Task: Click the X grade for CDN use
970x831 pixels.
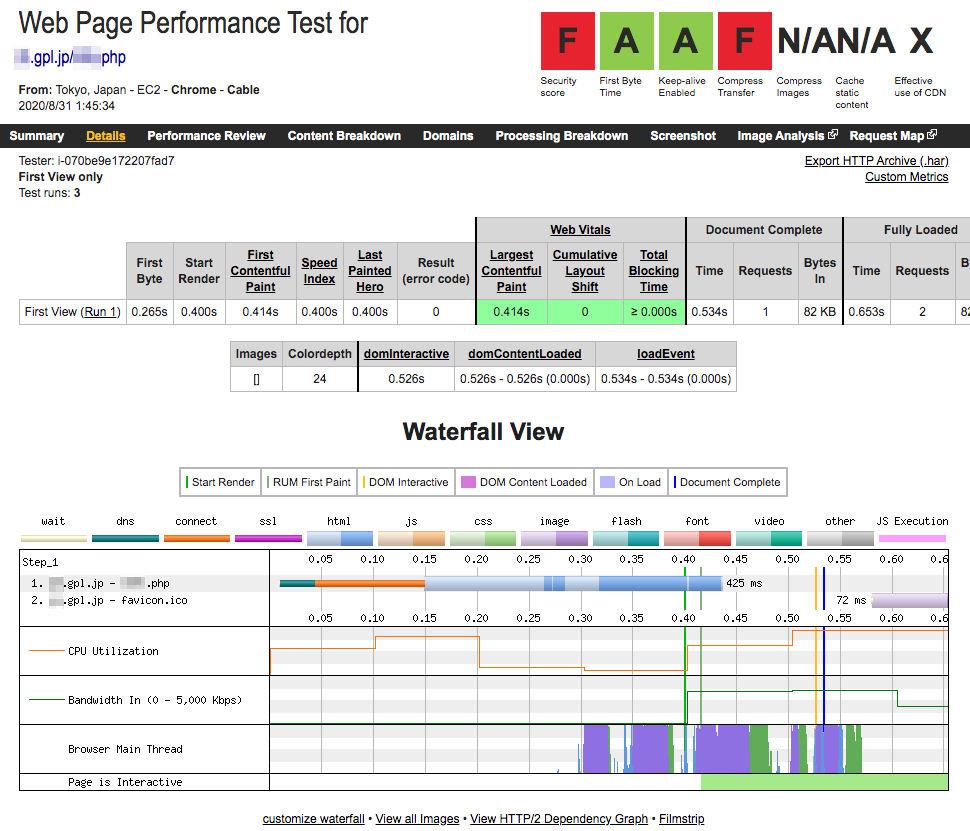Action: 920,41
